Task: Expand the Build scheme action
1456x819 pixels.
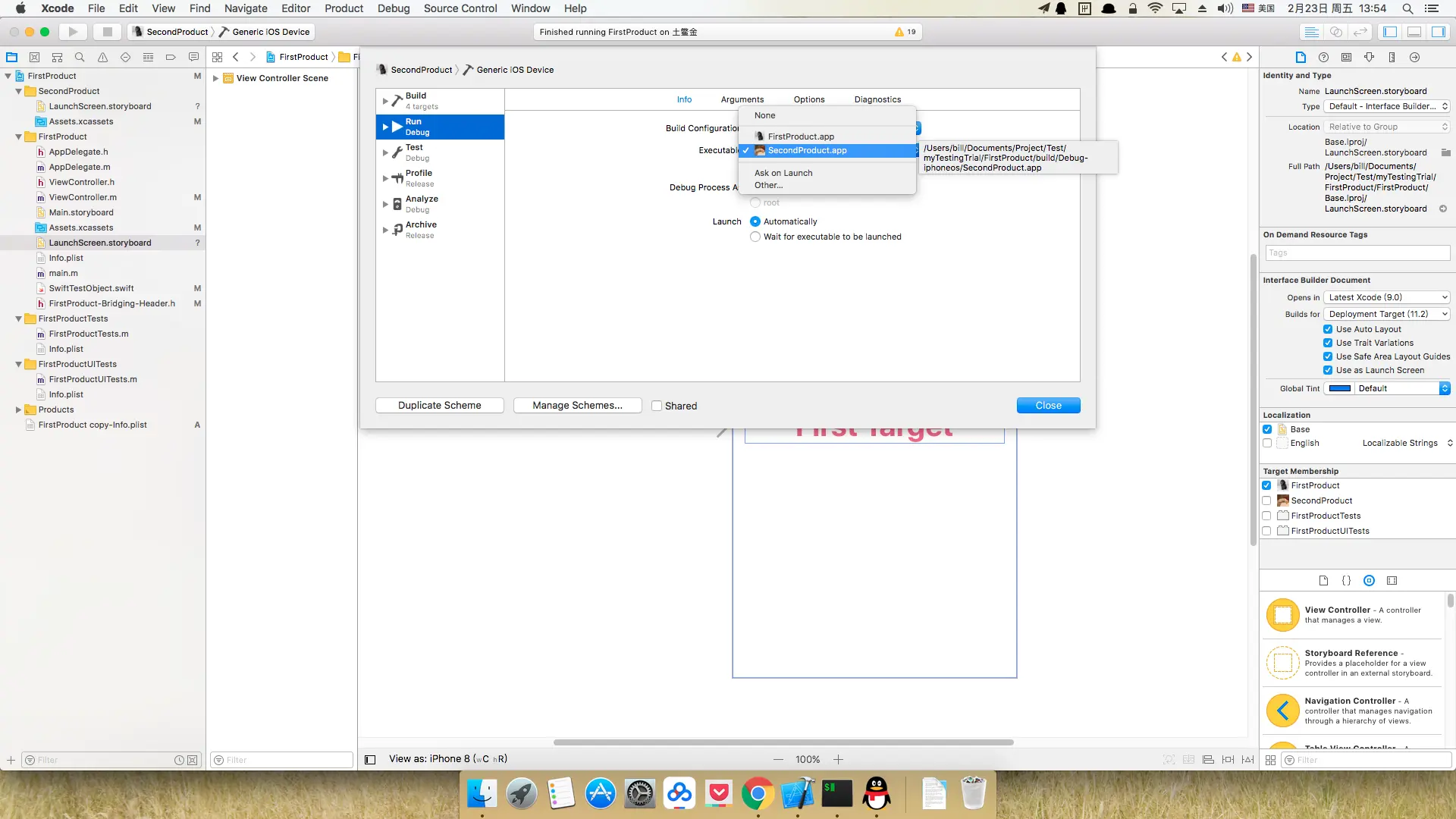Action: point(385,101)
